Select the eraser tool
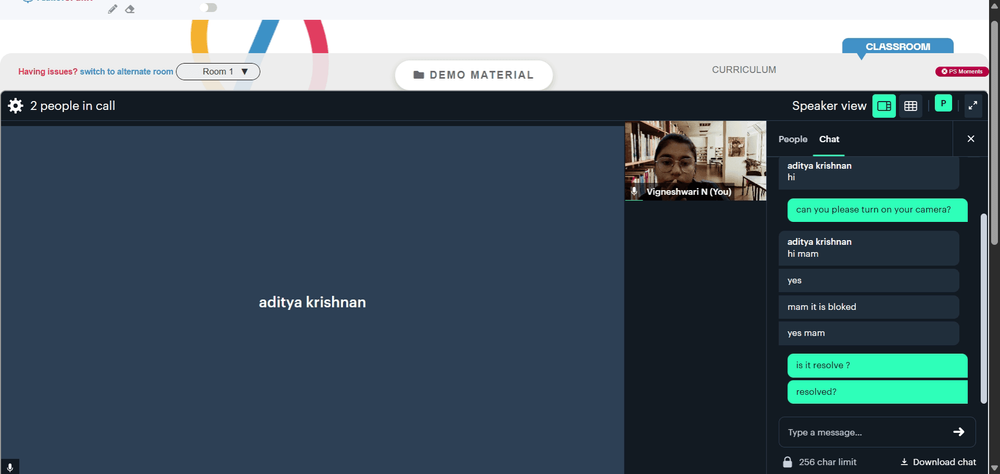 (129, 9)
